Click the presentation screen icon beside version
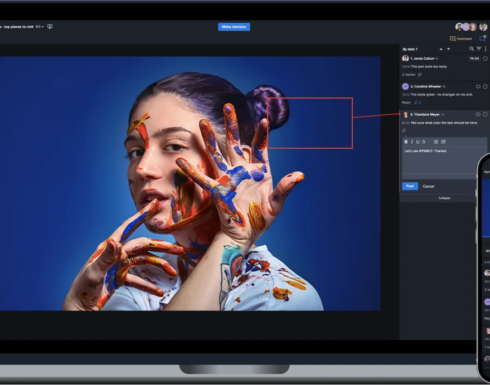Screen dimensions: 490x385 (x=50, y=27)
